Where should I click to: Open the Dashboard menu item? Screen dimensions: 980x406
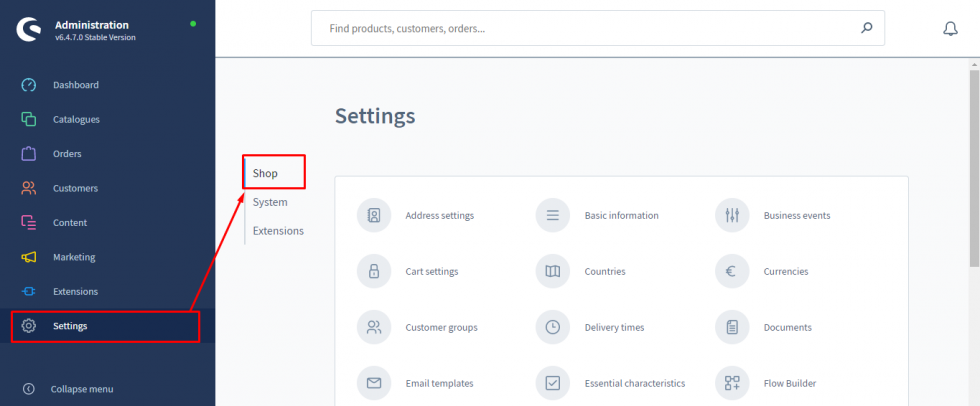tap(76, 85)
